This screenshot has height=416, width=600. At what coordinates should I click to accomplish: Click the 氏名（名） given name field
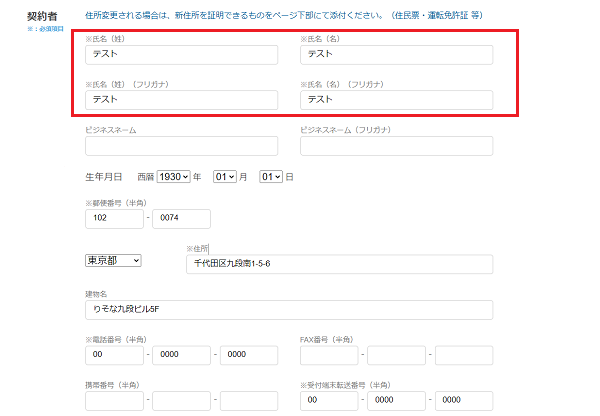(396, 55)
